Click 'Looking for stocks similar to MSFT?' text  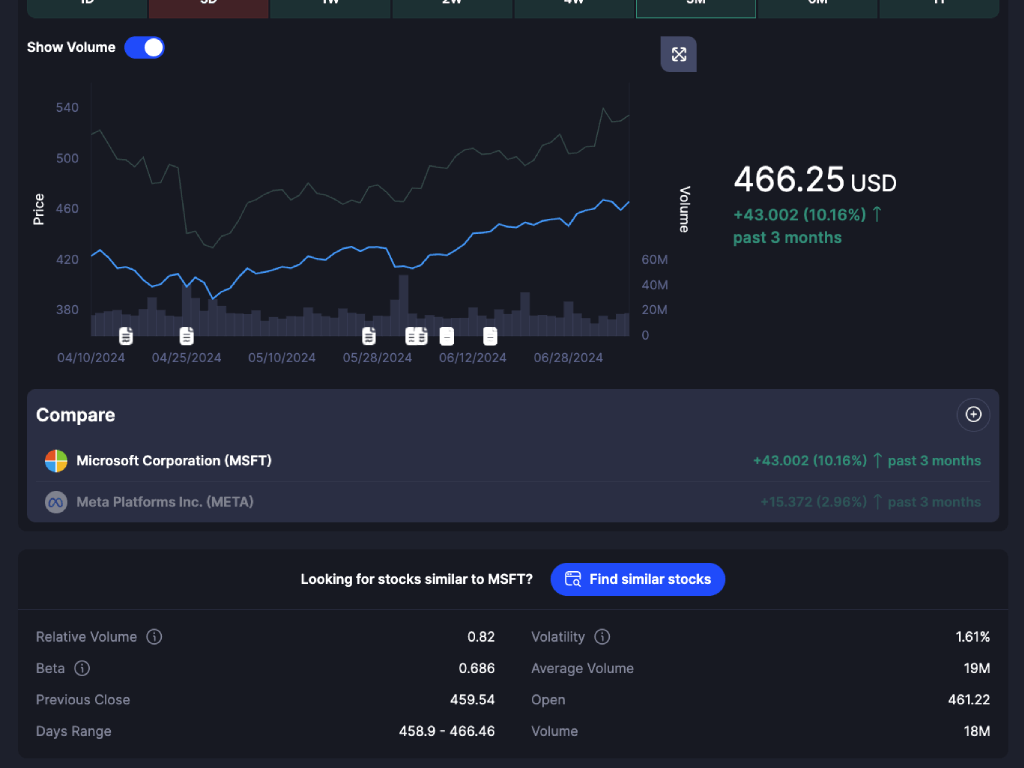pos(417,579)
